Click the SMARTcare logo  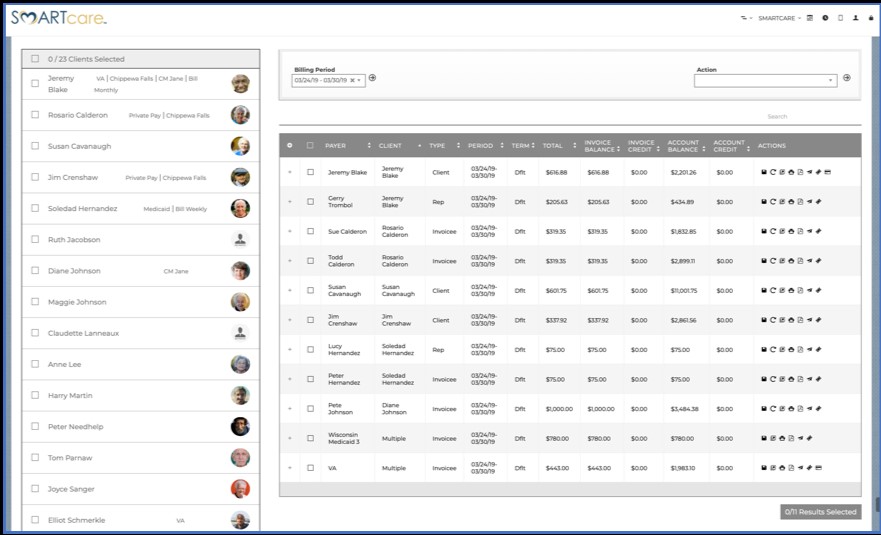[58, 18]
